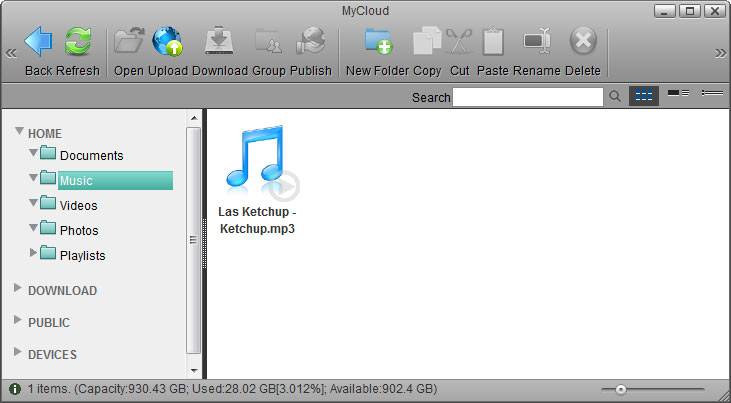This screenshot has height=403, width=731.
Task: Click the Open folder icon
Action: 129,42
